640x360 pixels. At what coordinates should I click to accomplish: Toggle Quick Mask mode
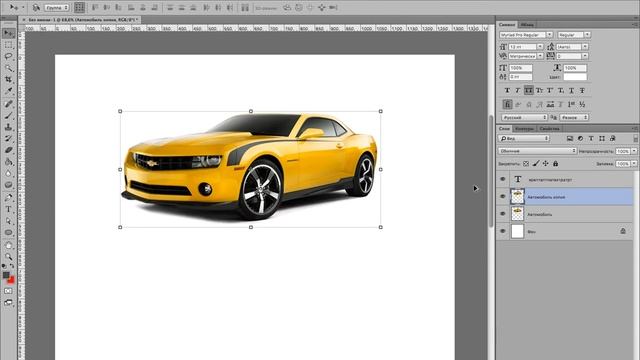tap(9, 291)
